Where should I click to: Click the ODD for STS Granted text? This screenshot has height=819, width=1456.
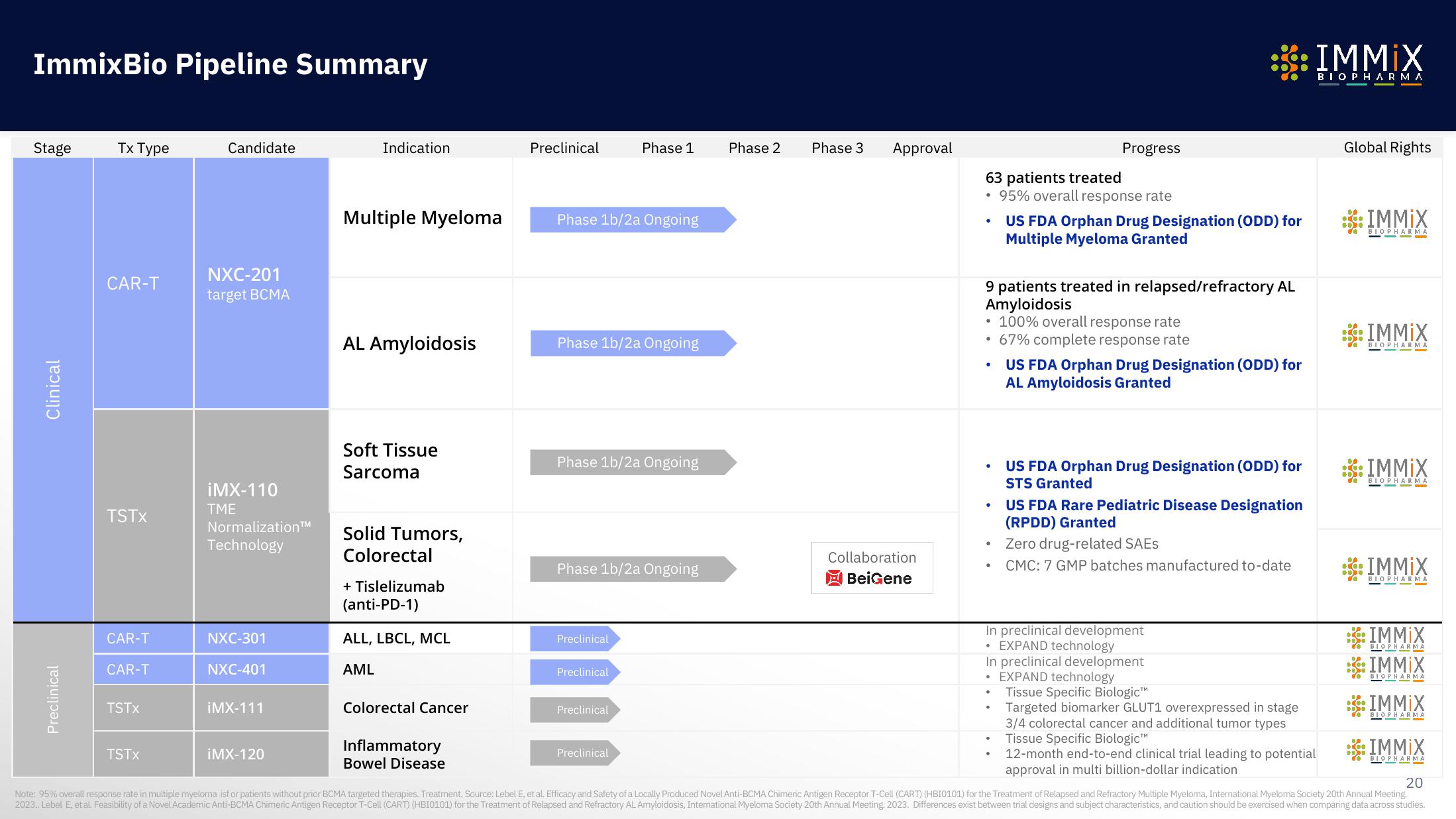pyautogui.click(x=1153, y=474)
